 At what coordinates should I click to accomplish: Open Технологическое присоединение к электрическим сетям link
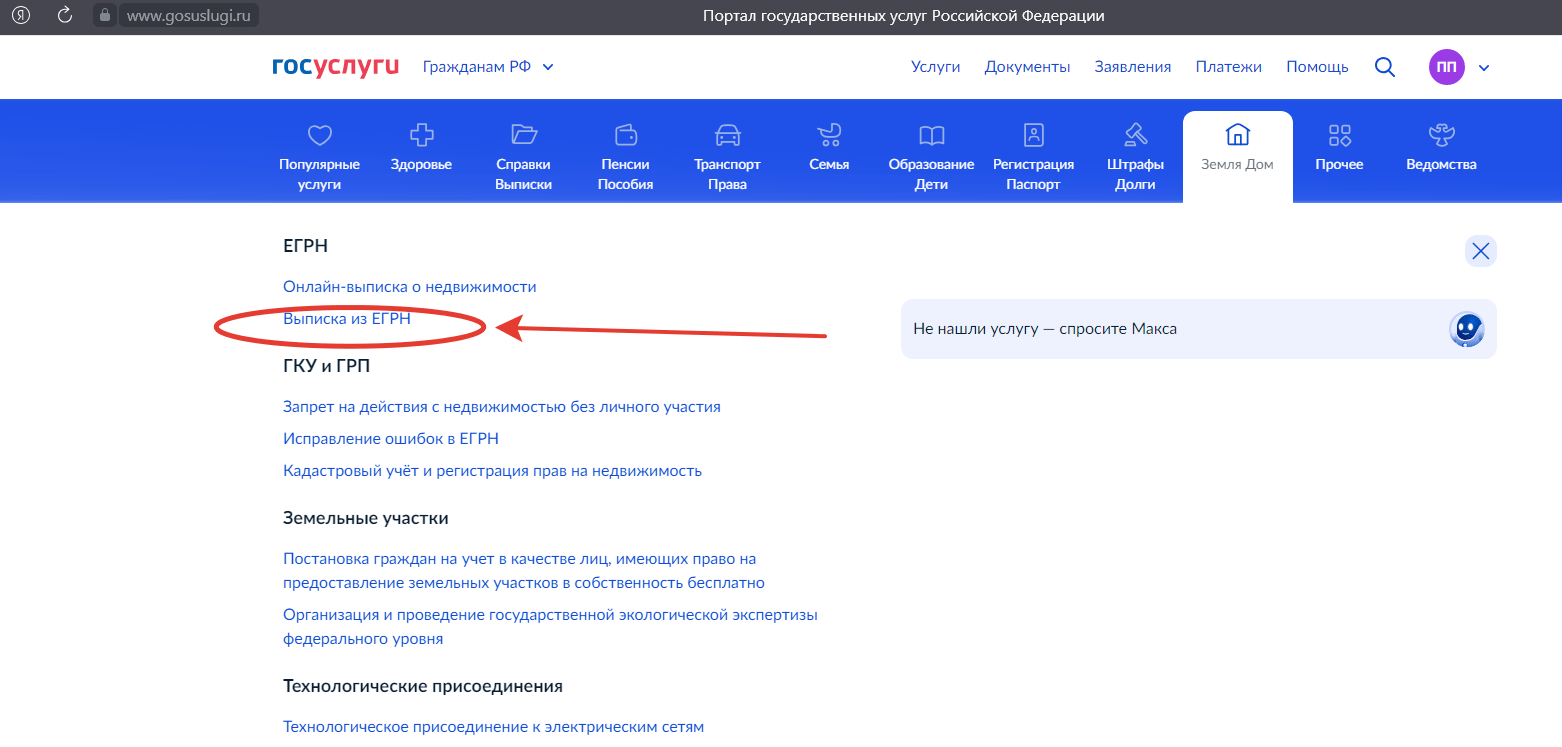click(494, 727)
